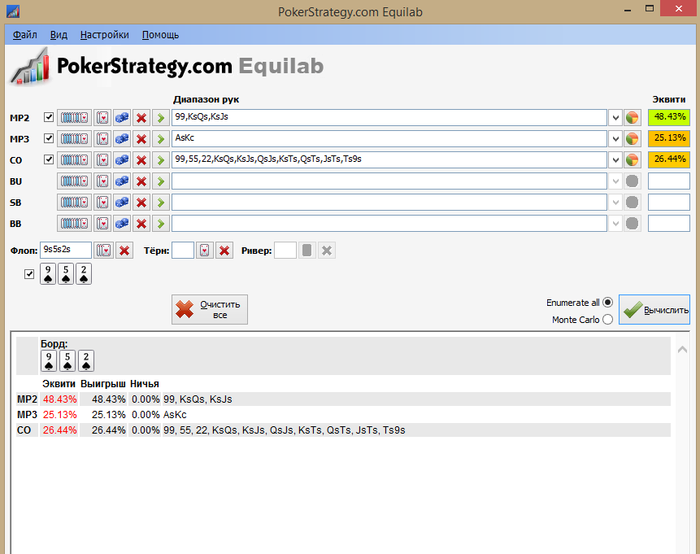Randomize SB hand with dice icon
The height and width of the screenshot is (554, 700).
point(122,202)
